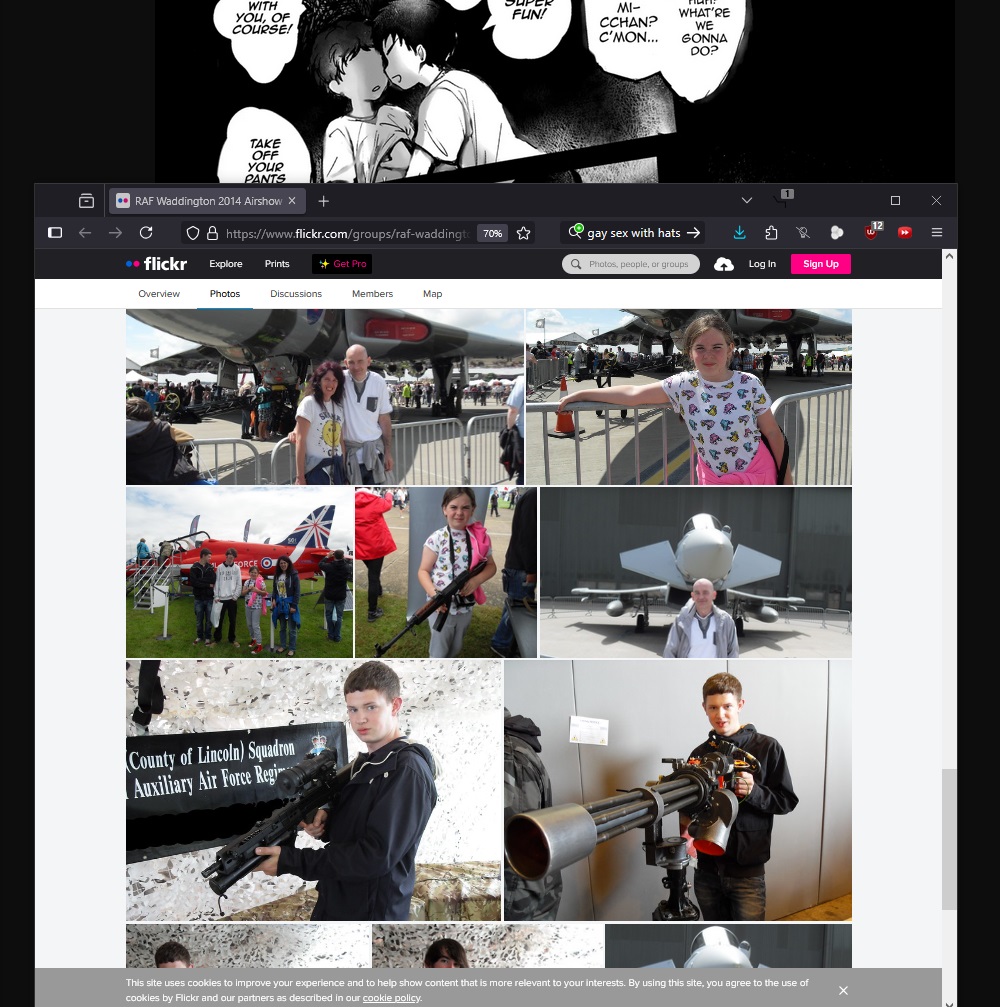Expand the list all tabs chevron
Viewport: 1000px width, 1007px height.
point(746,200)
